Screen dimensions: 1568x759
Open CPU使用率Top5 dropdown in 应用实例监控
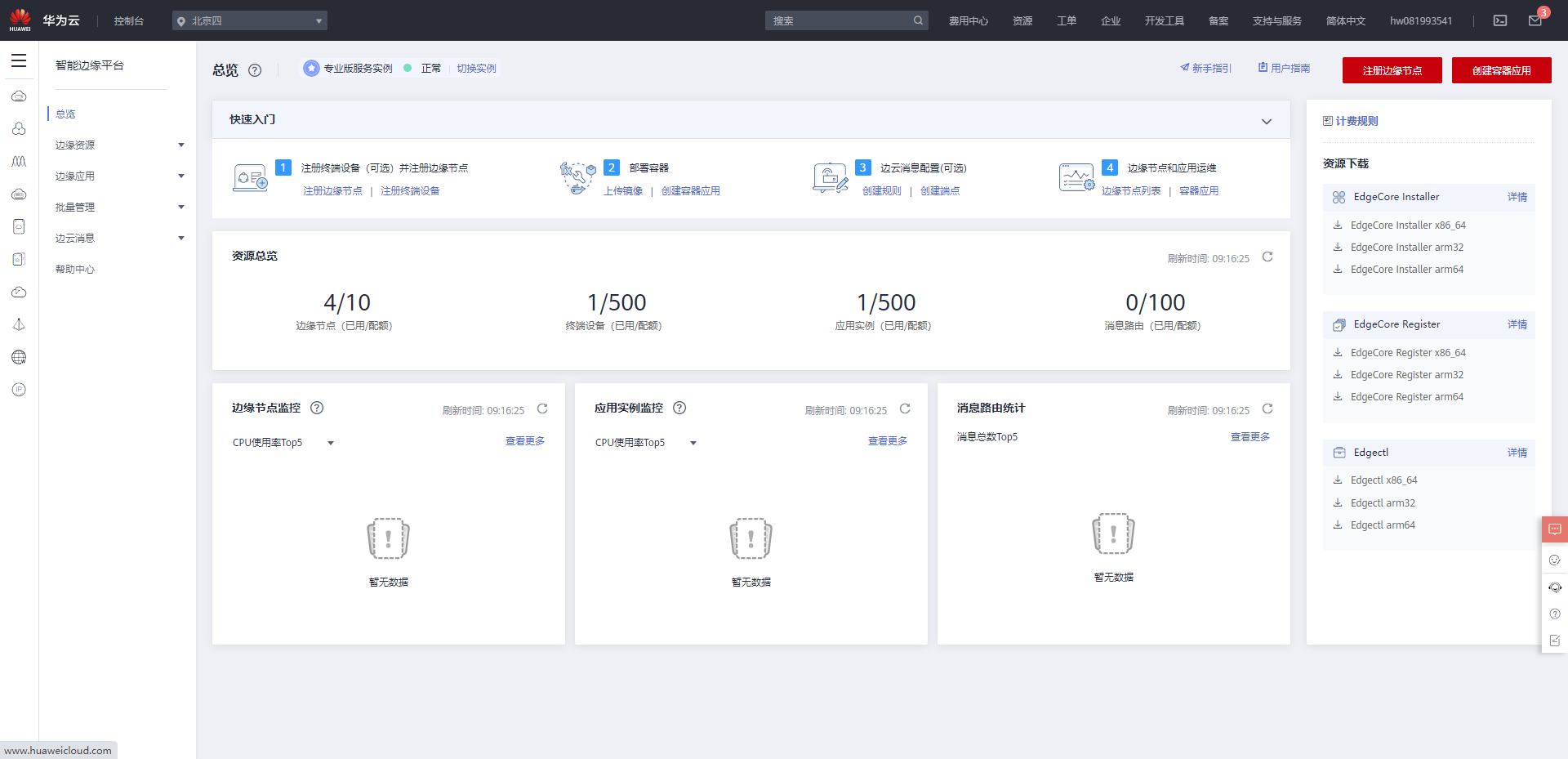coord(646,443)
